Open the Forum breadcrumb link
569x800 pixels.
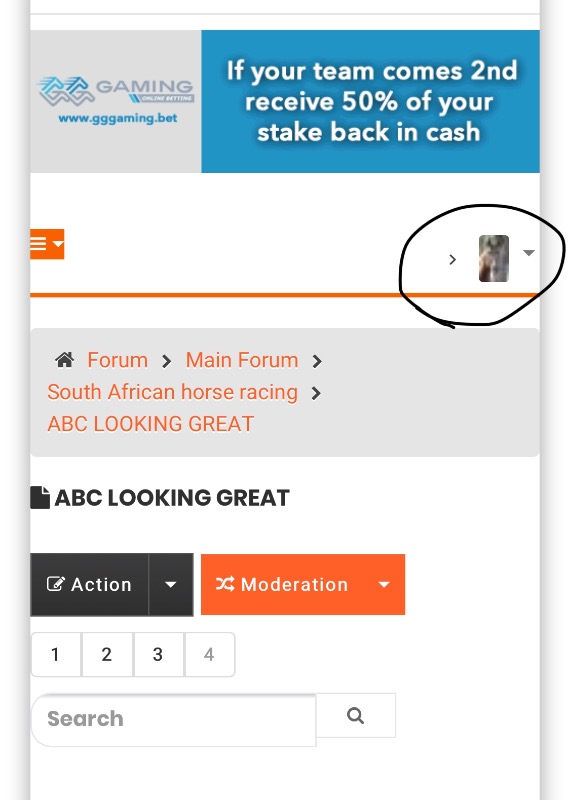click(117, 360)
